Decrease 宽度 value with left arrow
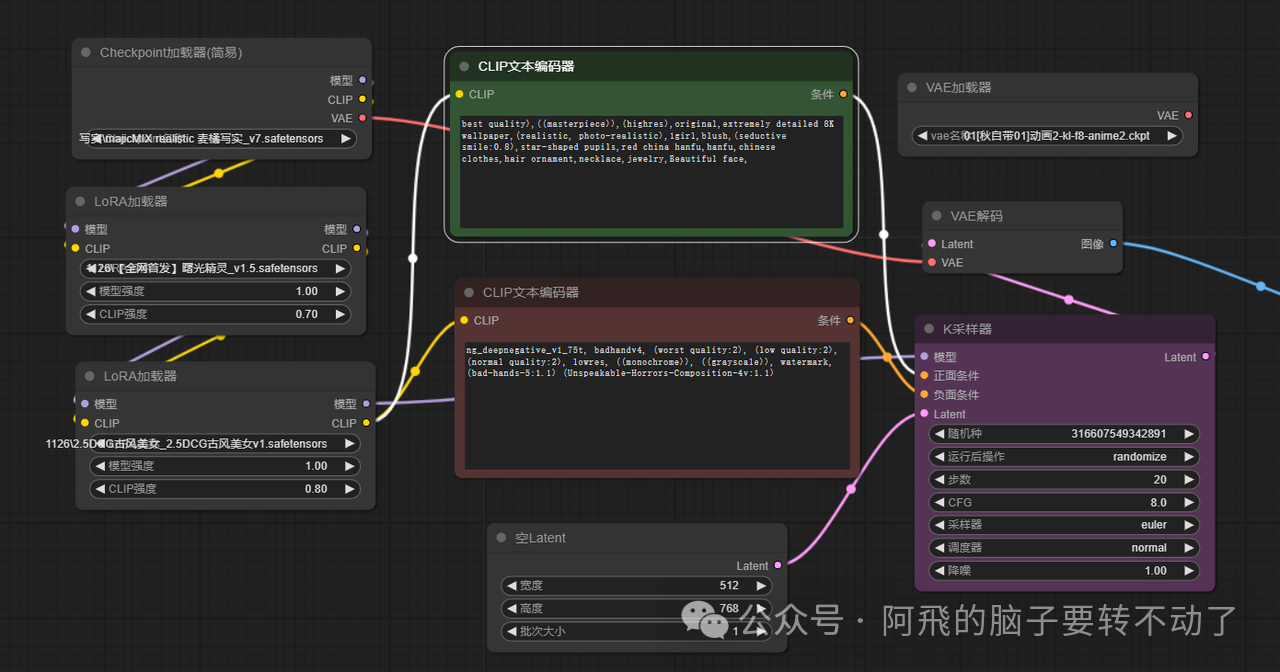The height and width of the screenshot is (672, 1280). [x=512, y=586]
